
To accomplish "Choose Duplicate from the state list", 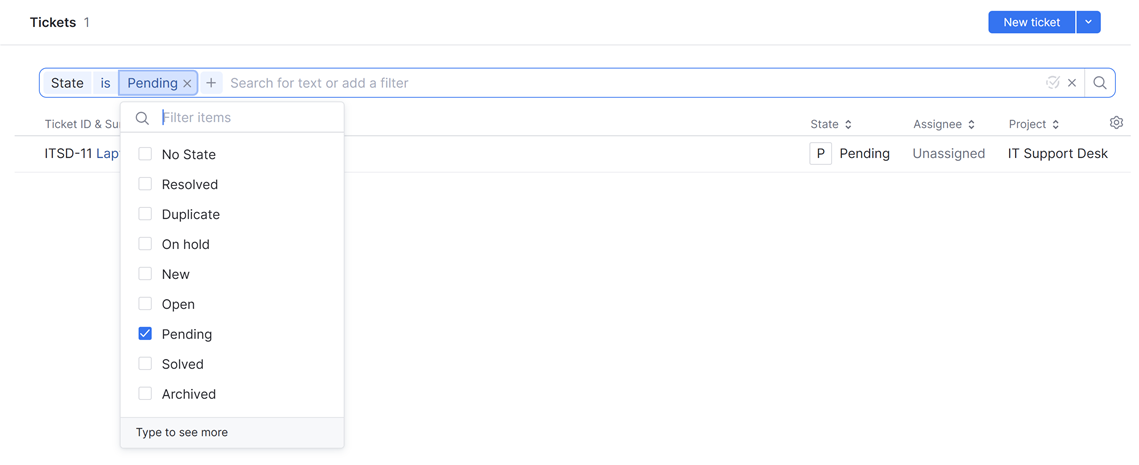I will coord(190,214).
